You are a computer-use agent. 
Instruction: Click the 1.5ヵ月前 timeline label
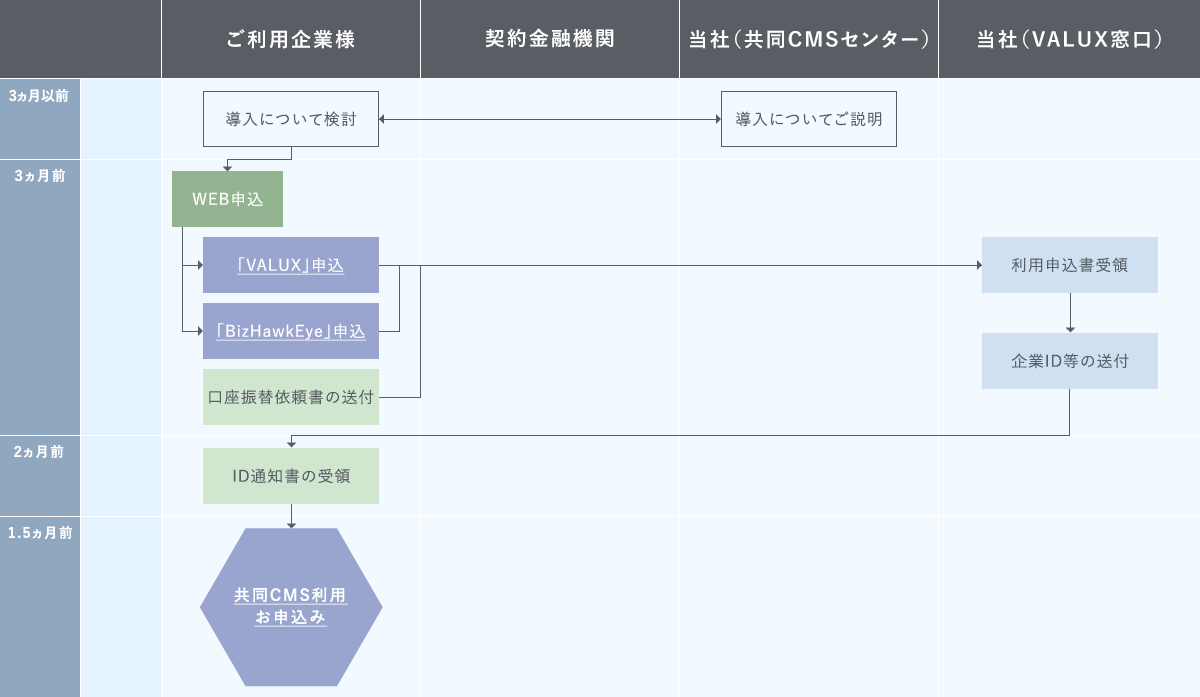[x=39, y=533]
